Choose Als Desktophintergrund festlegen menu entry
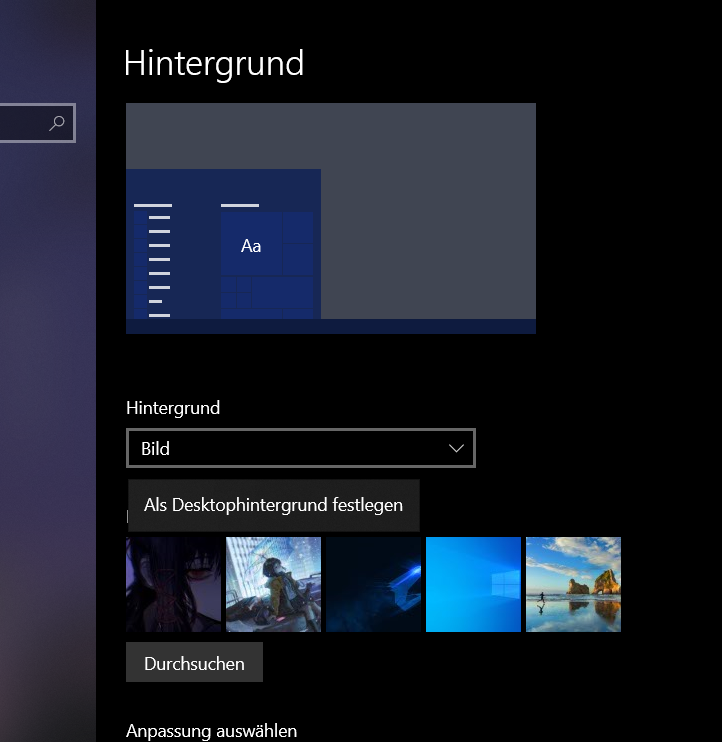722x742 pixels. [273, 505]
